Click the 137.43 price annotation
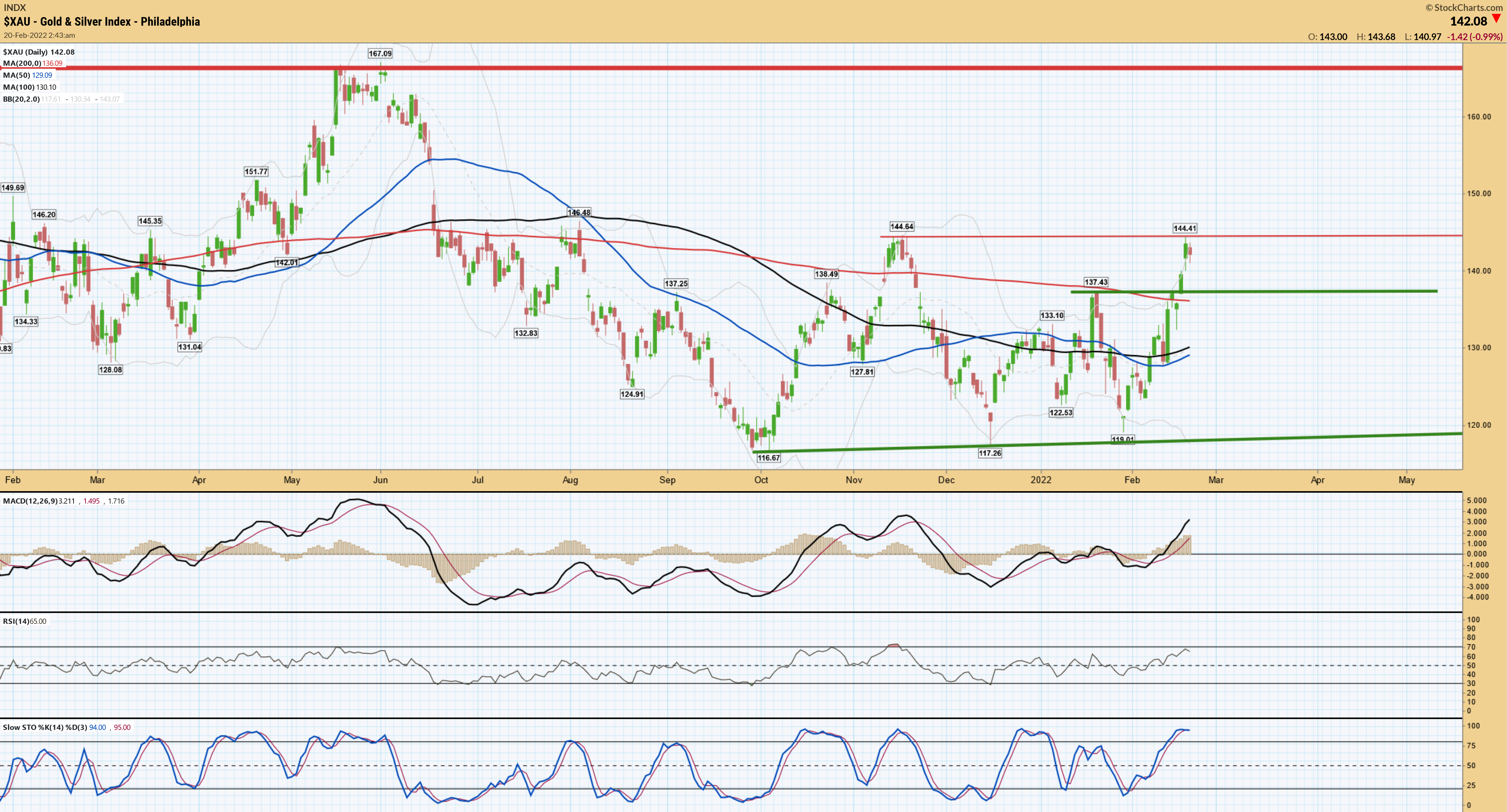The width and height of the screenshot is (1507, 812). pos(1096,282)
